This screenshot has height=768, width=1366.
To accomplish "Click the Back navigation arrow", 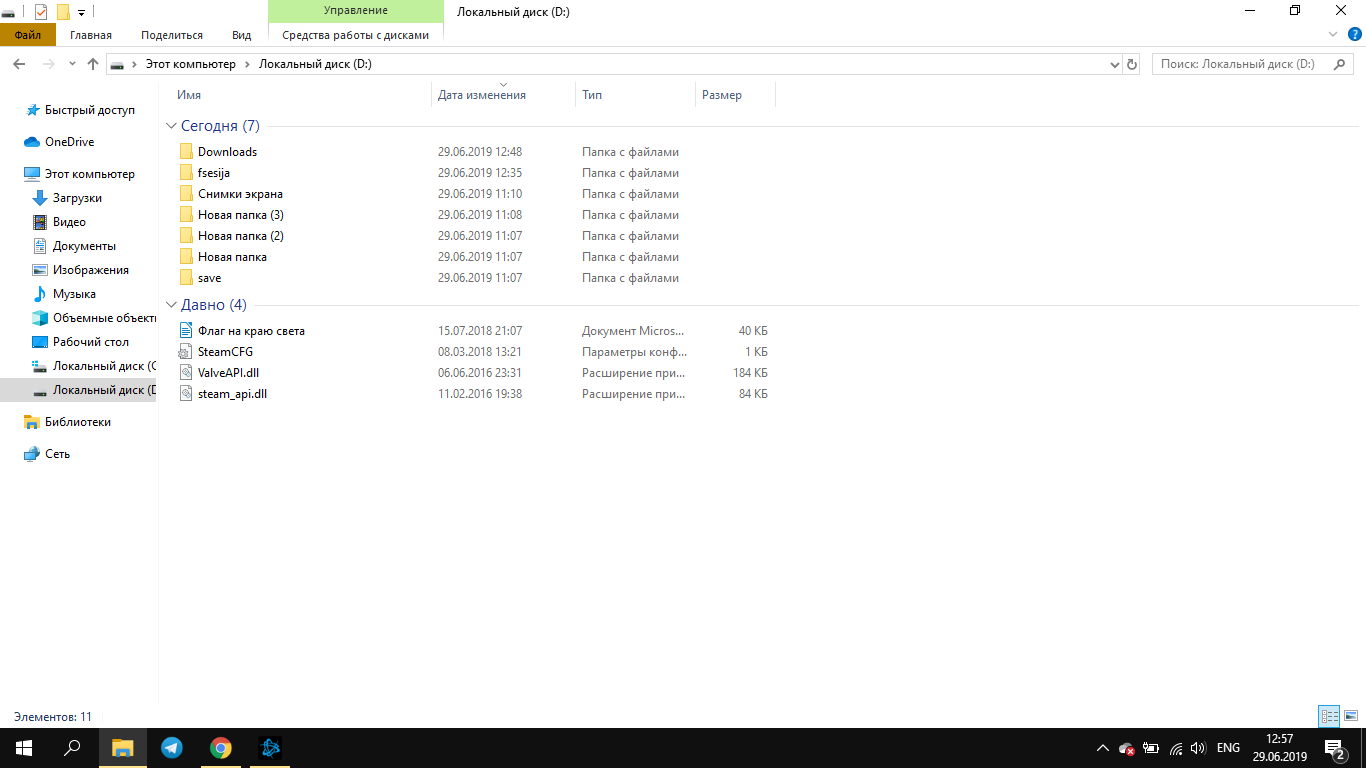I will (18, 64).
